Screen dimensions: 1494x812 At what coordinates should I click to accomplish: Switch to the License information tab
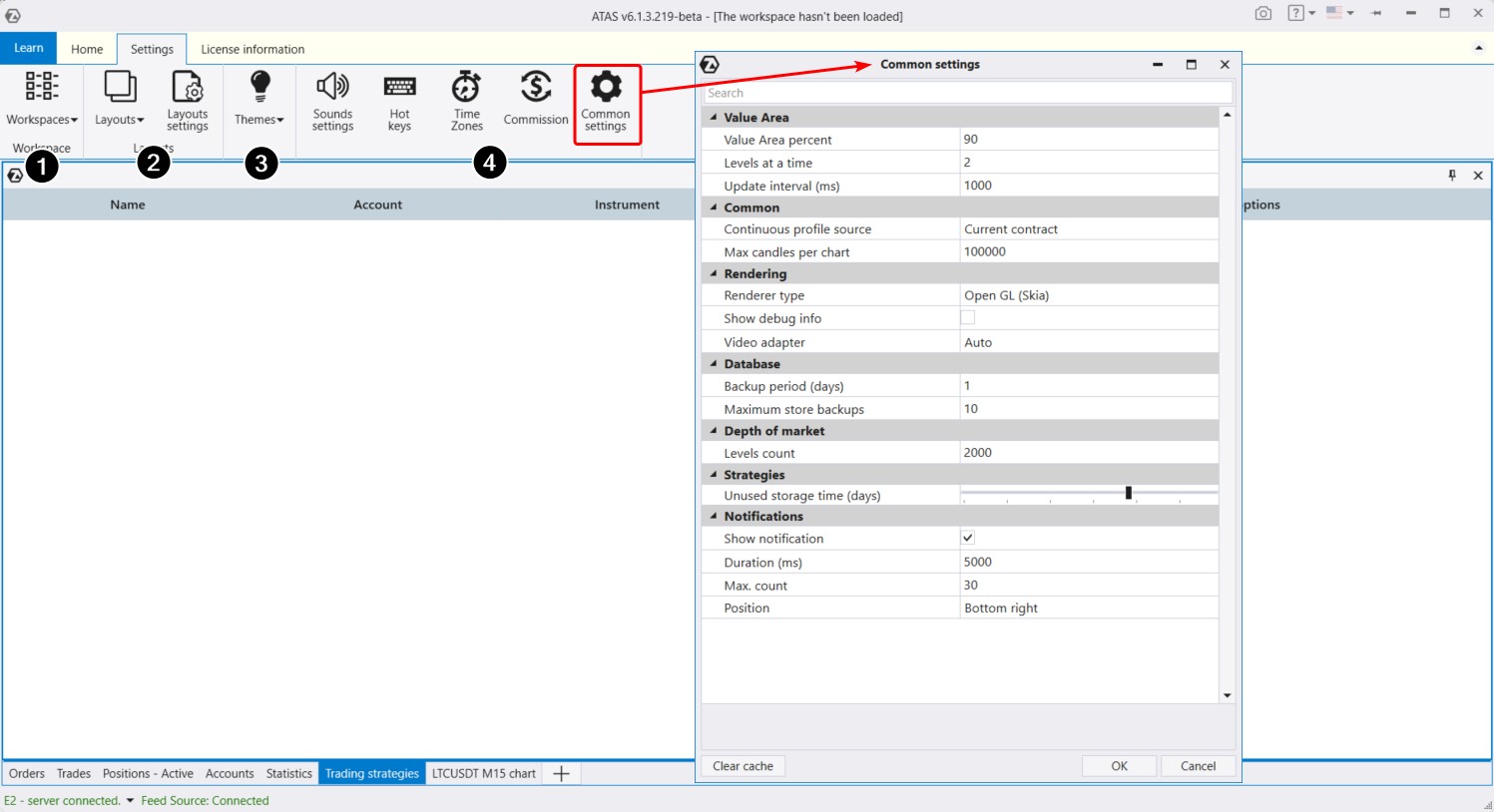point(250,48)
